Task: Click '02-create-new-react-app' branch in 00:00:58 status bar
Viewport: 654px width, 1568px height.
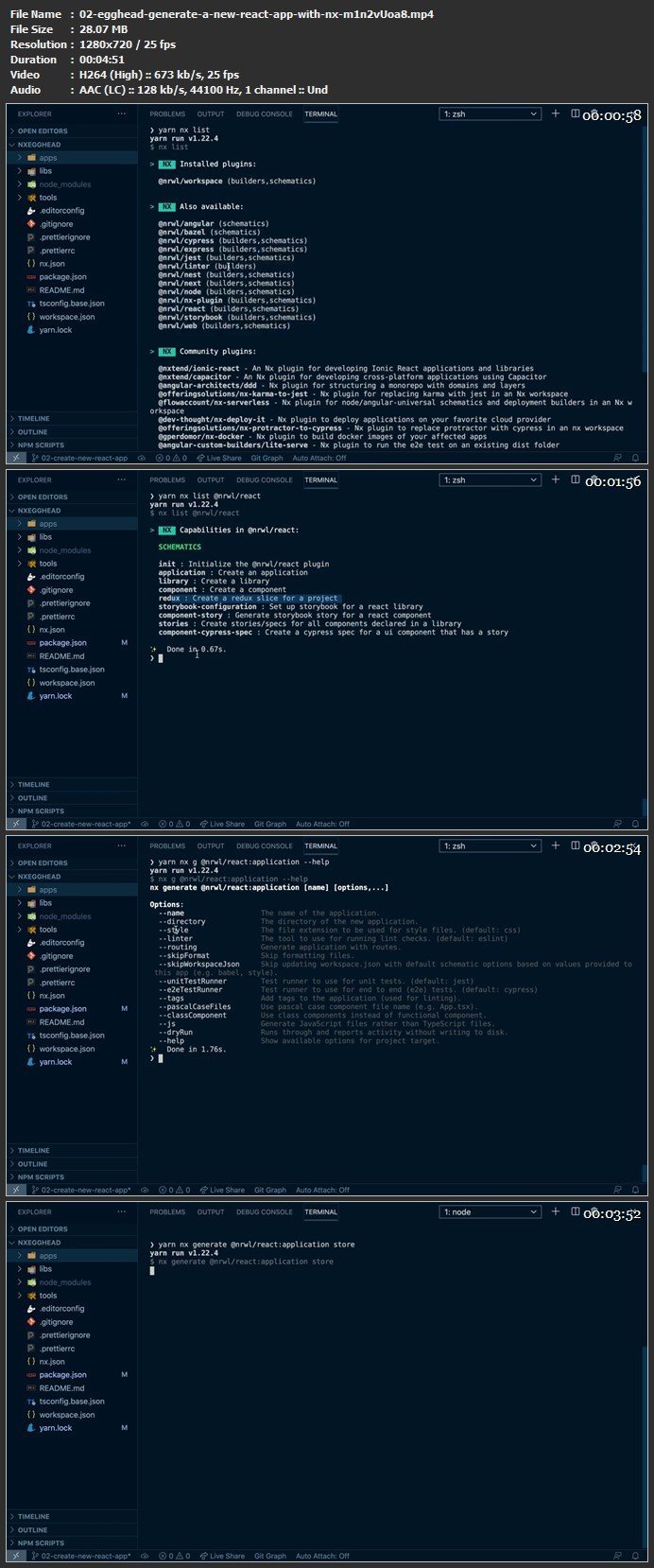Action: tap(79, 458)
